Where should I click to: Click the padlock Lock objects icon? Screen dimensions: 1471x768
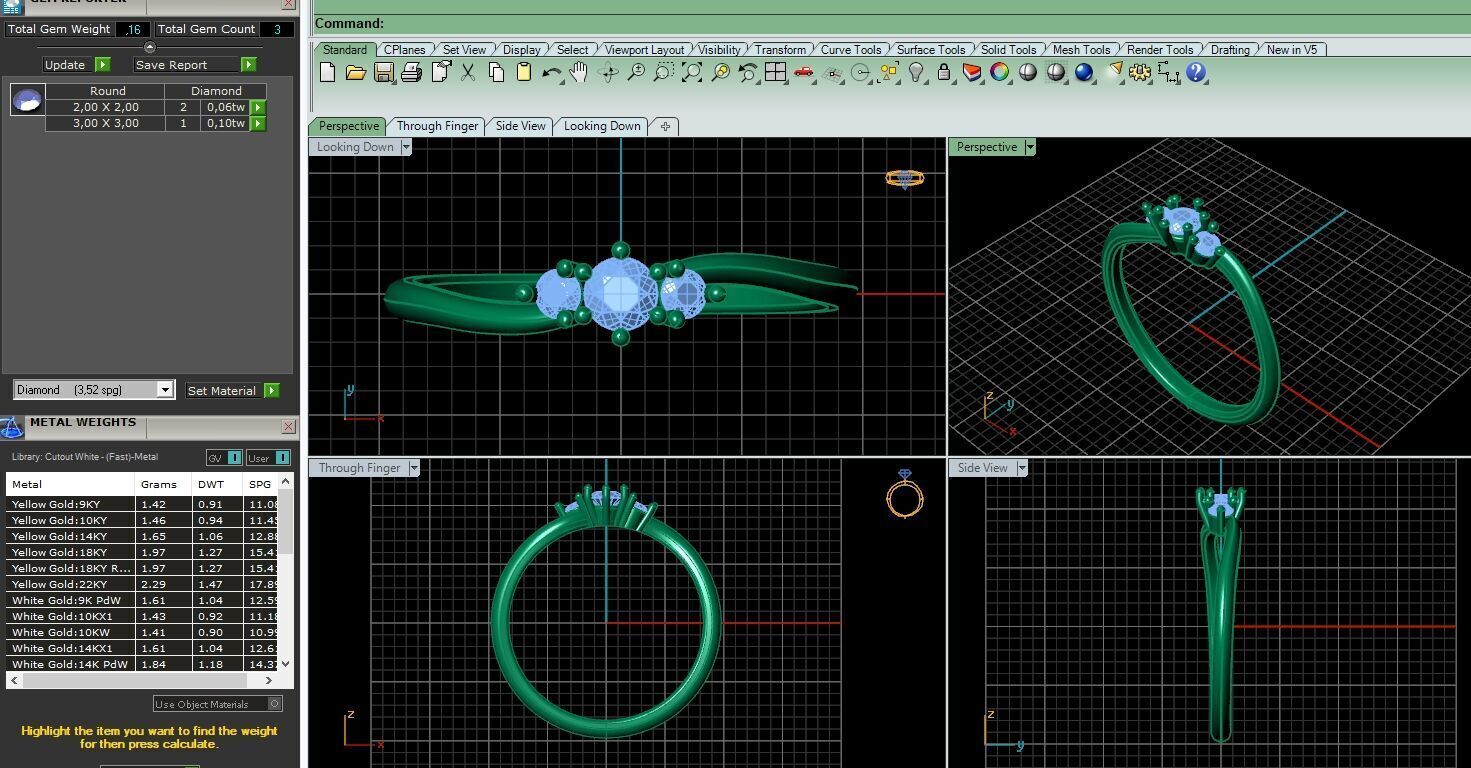click(943, 72)
